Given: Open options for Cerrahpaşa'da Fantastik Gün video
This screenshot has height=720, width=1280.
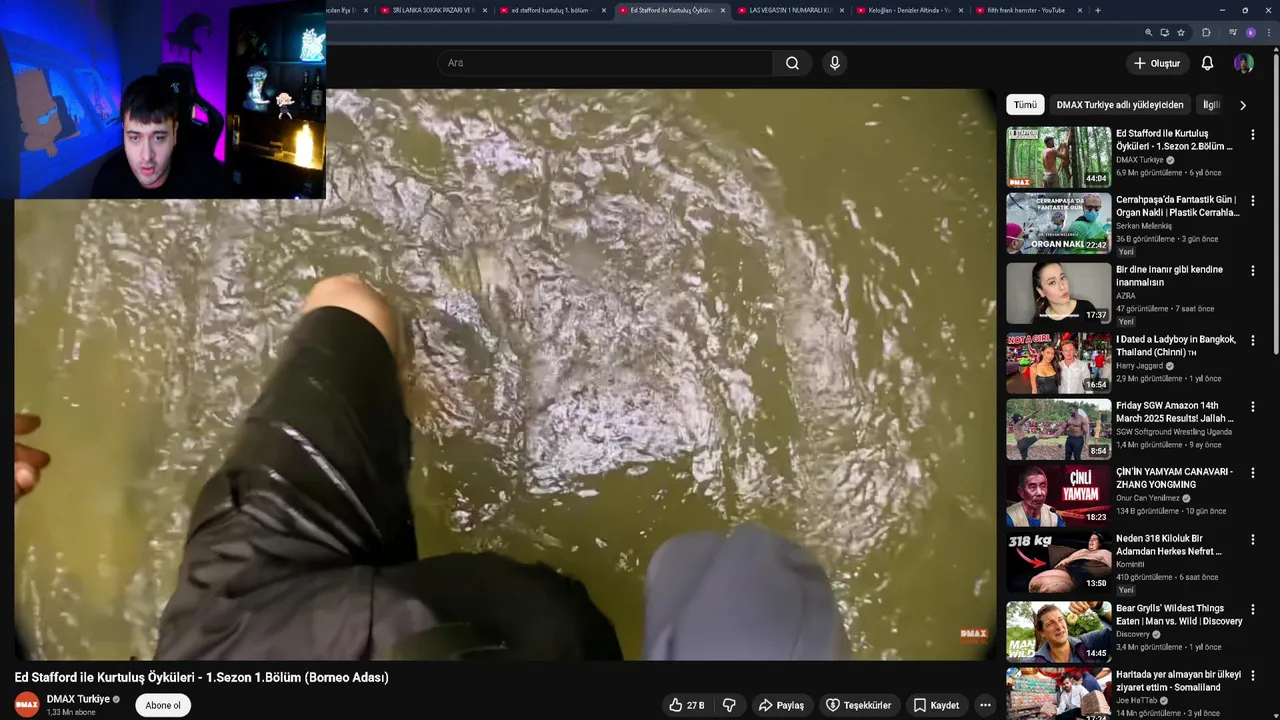Looking at the screenshot, I should [x=1252, y=201].
